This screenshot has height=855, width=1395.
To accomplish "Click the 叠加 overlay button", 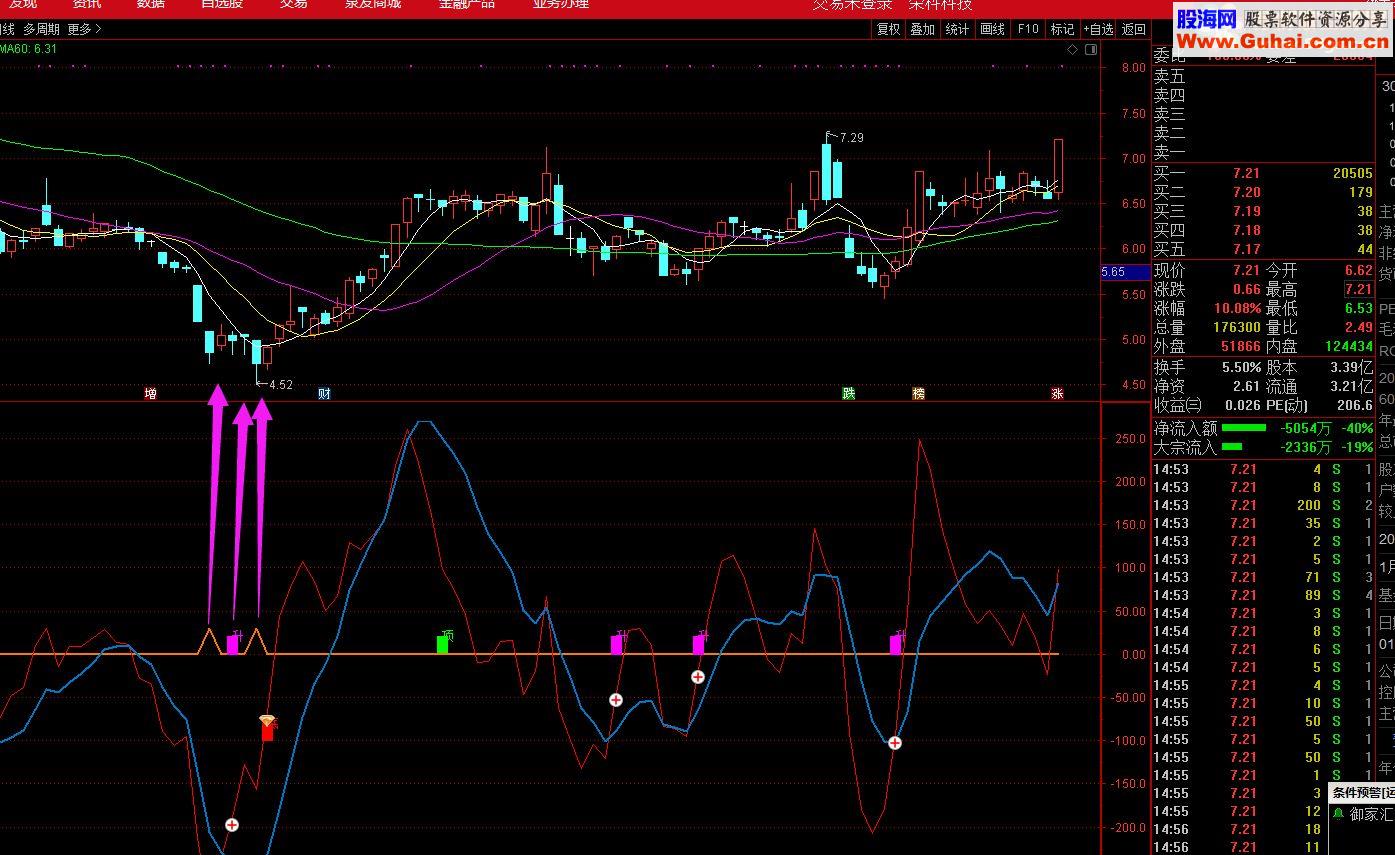I will pos(922,29).
